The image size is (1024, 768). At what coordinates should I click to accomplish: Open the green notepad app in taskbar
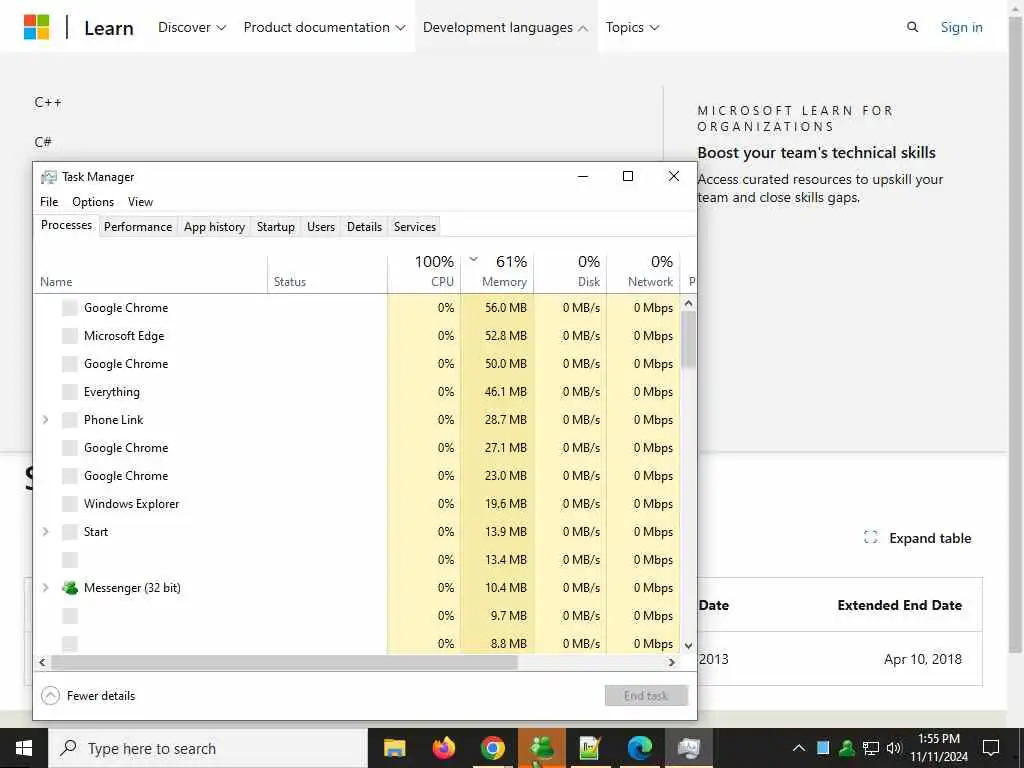tap(590, 748)
